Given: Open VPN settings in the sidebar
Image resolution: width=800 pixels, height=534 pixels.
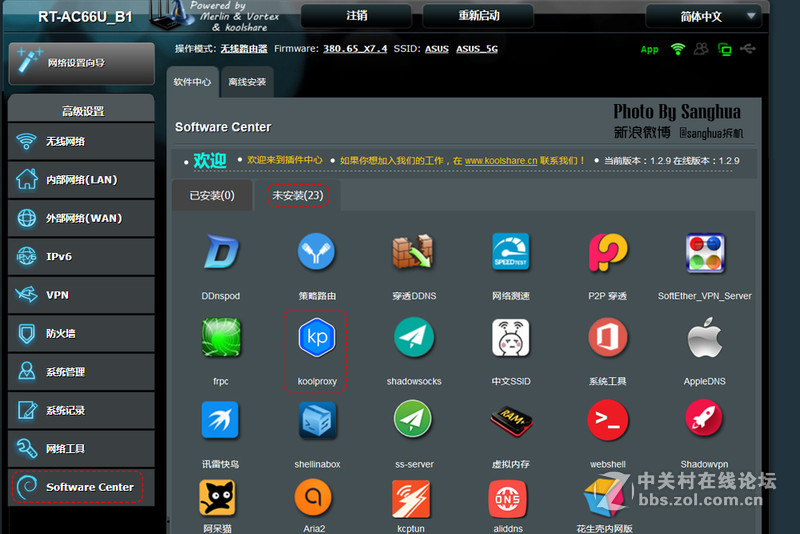Looking at the screenshot, I should click(81, 295).
